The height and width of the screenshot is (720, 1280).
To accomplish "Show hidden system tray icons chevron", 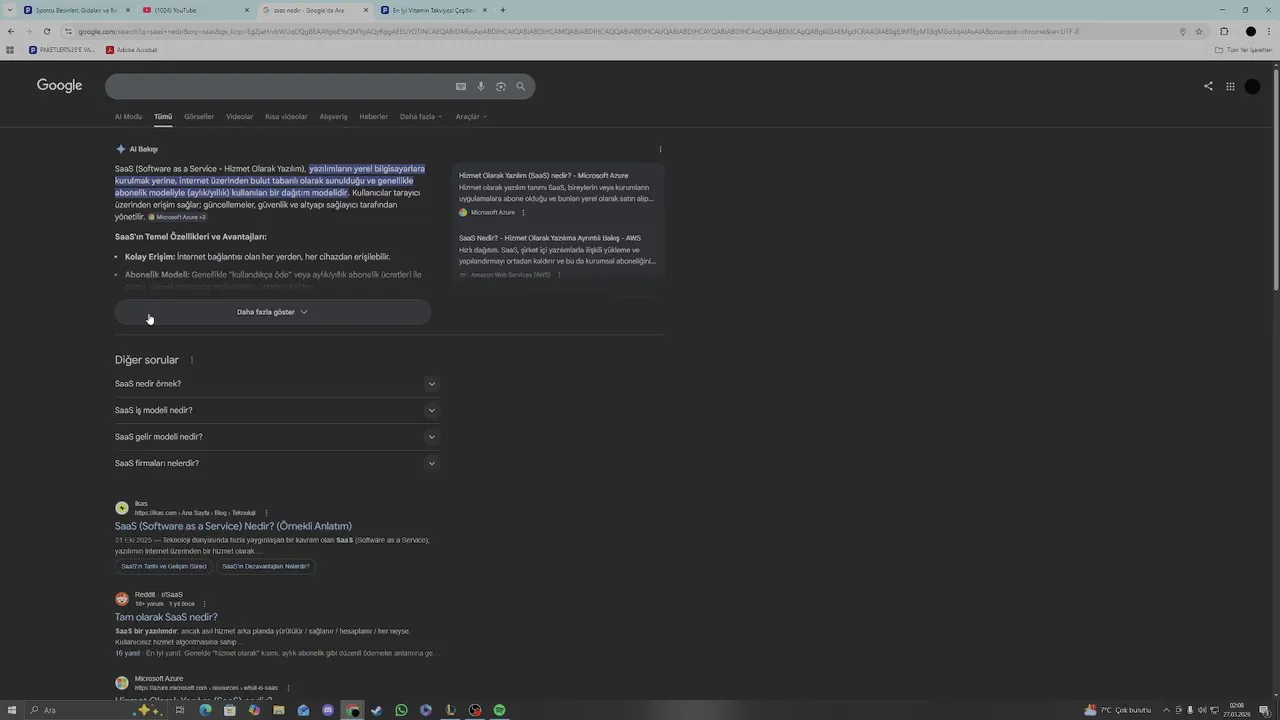I will (x=1166, y=710).
